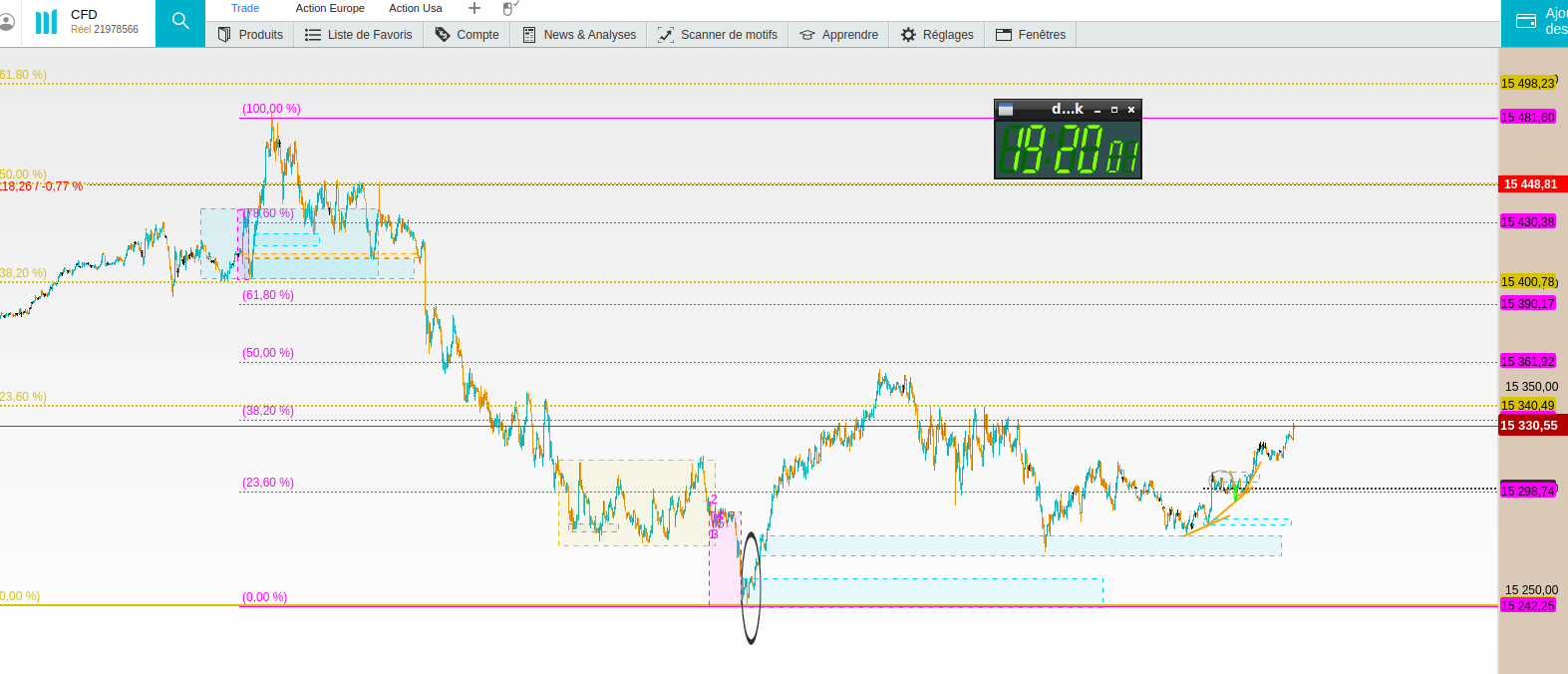Click the Réglages gear icon
This screenshot has height=674, width=1568.
(908, 34)
